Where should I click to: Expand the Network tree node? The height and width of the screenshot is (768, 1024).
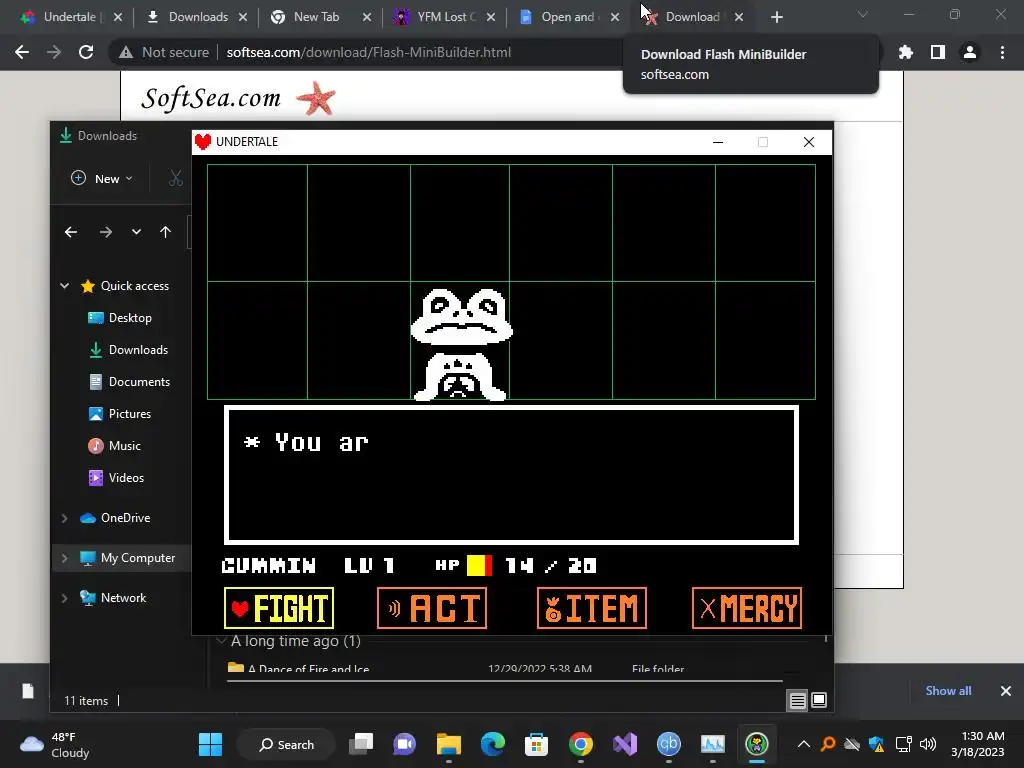tap(65, 598)
